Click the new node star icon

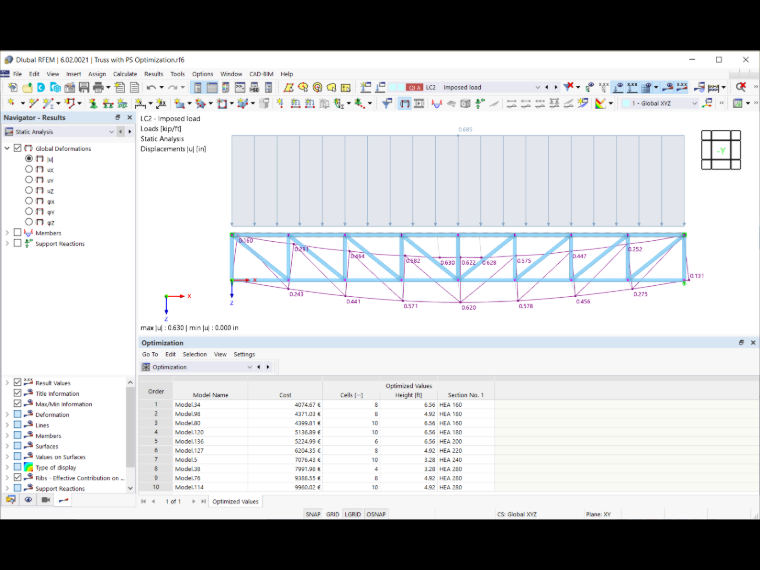(11, 103)
